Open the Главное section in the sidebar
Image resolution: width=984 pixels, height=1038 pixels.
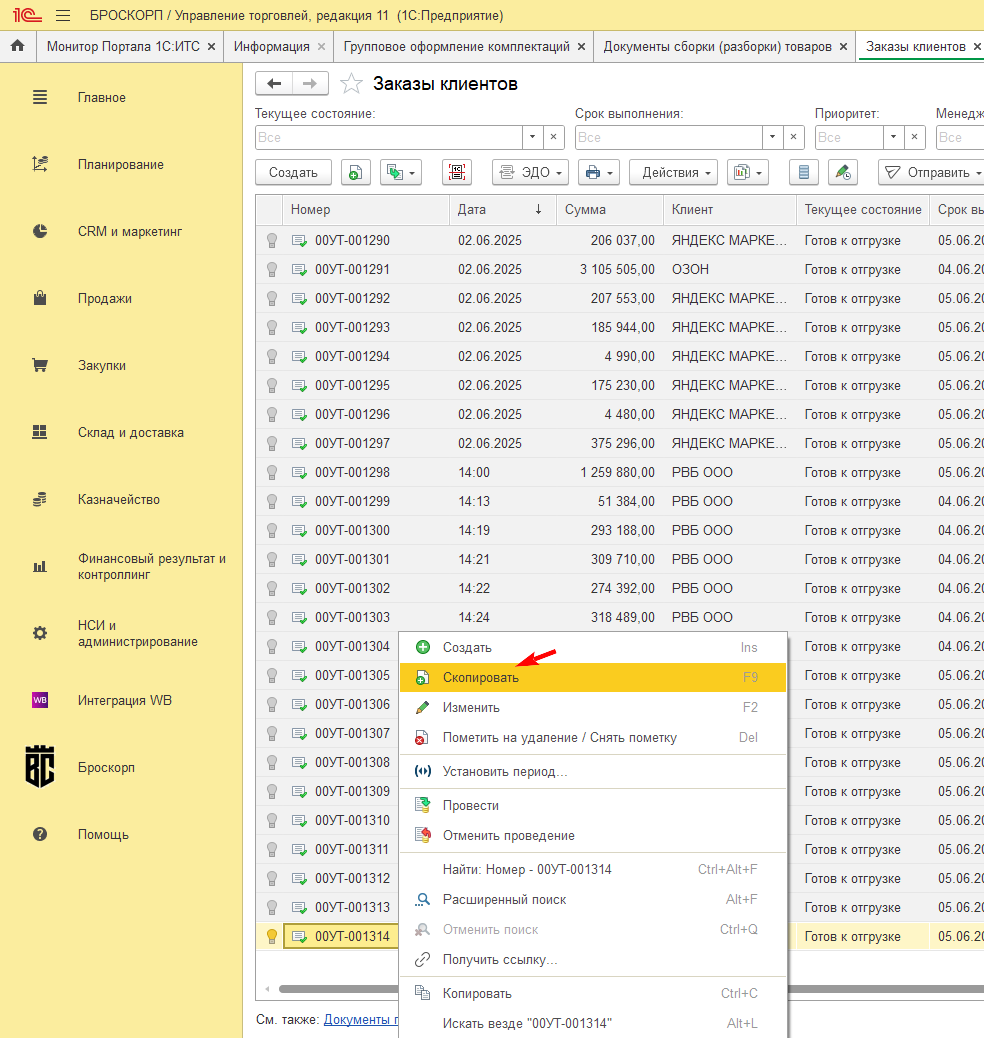101,97
